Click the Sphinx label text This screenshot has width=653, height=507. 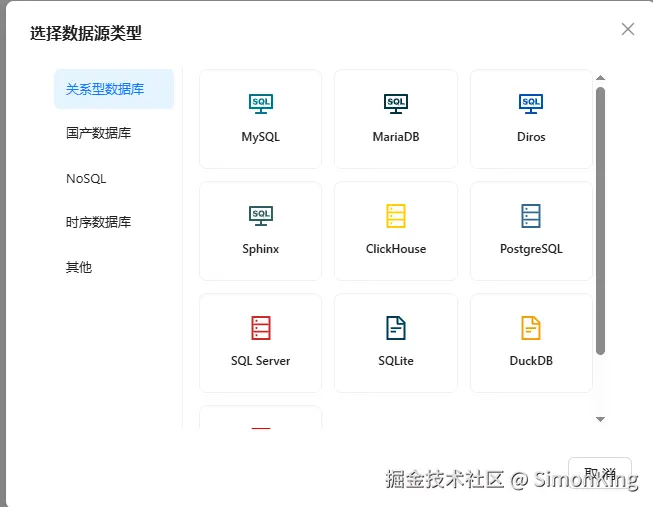point(261,249)
